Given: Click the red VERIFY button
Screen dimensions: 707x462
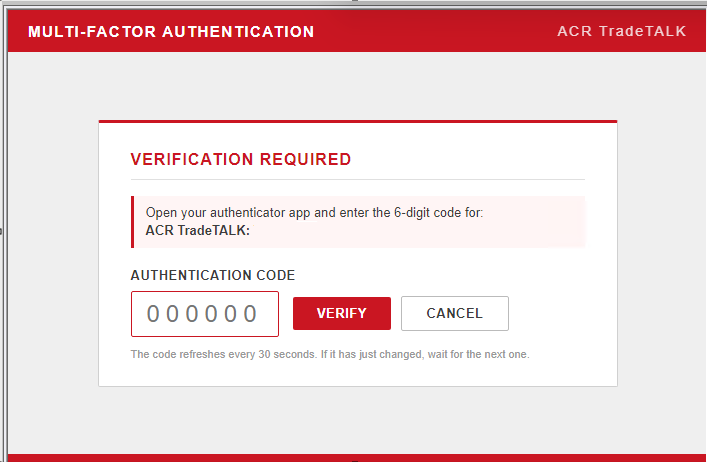Looking at the screenshot, I should point(342,313).
